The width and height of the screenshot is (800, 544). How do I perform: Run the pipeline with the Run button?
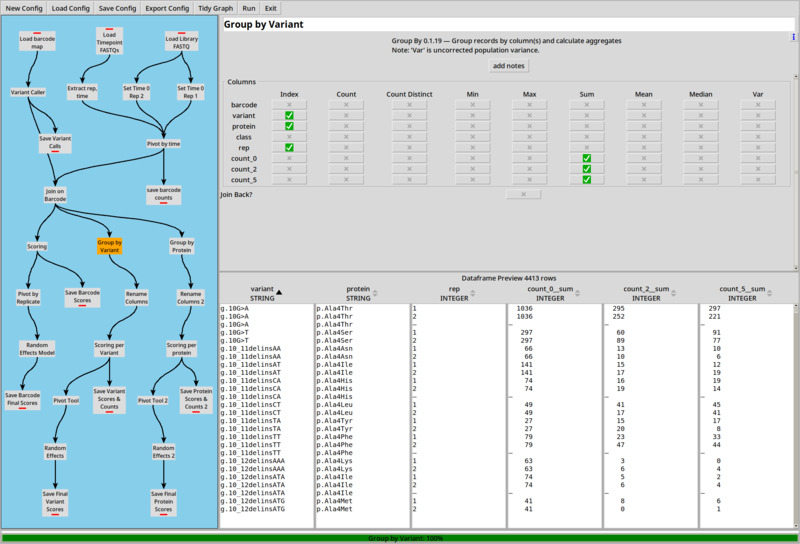point(249,8)
